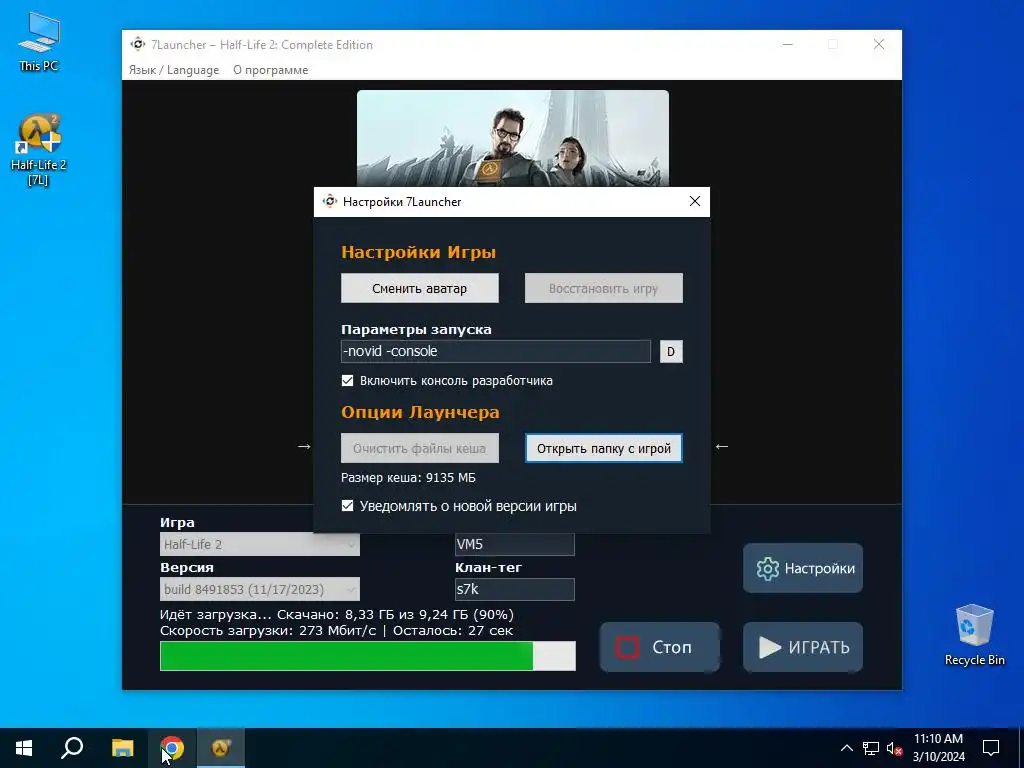Image resolution: width=1024 pixels, height=768 pixels.
Task: Launch Google Chrome from taskbar
Action: [172, 748]
